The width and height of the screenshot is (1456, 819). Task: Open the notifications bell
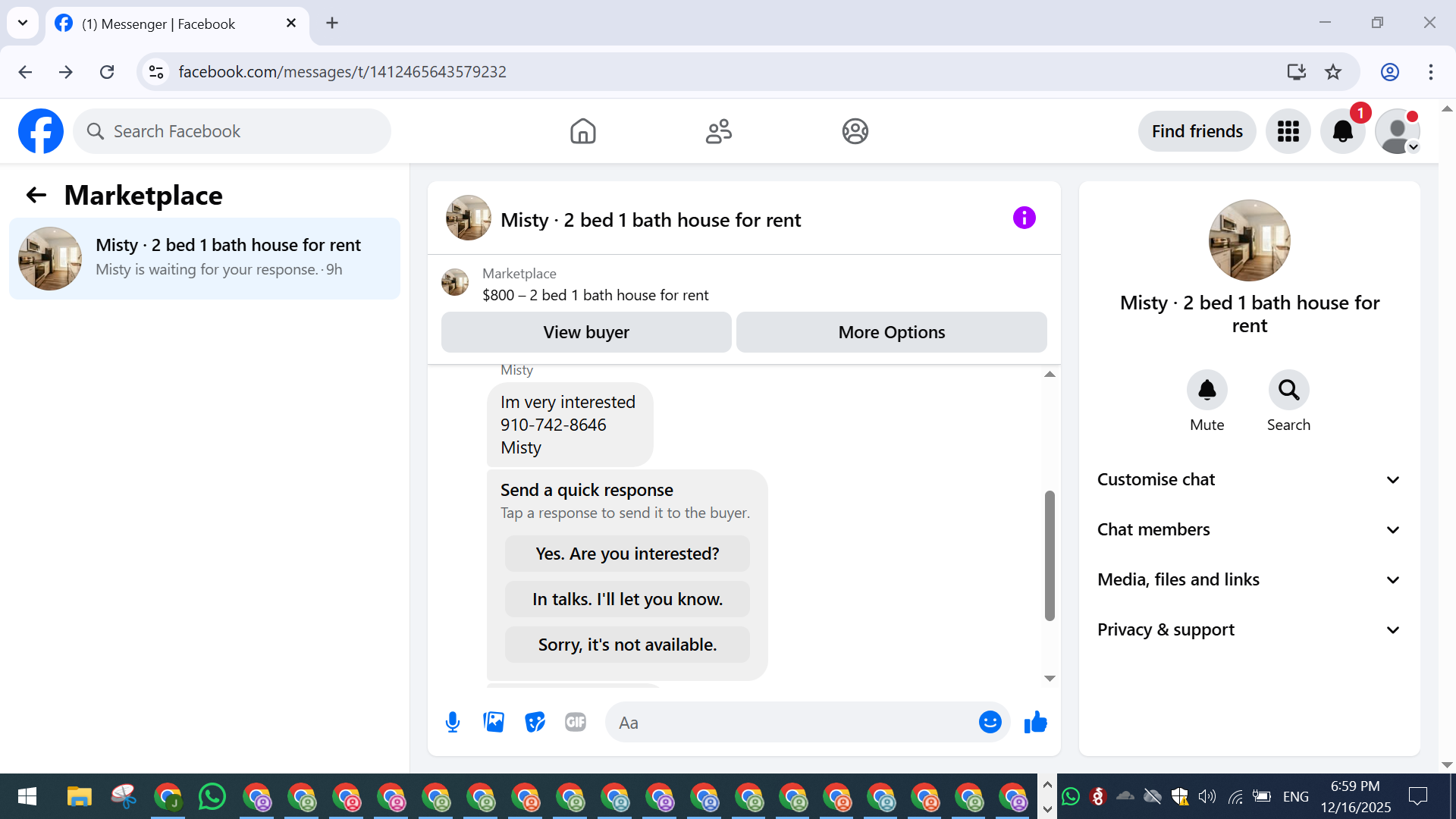[x=1343, y=131]
